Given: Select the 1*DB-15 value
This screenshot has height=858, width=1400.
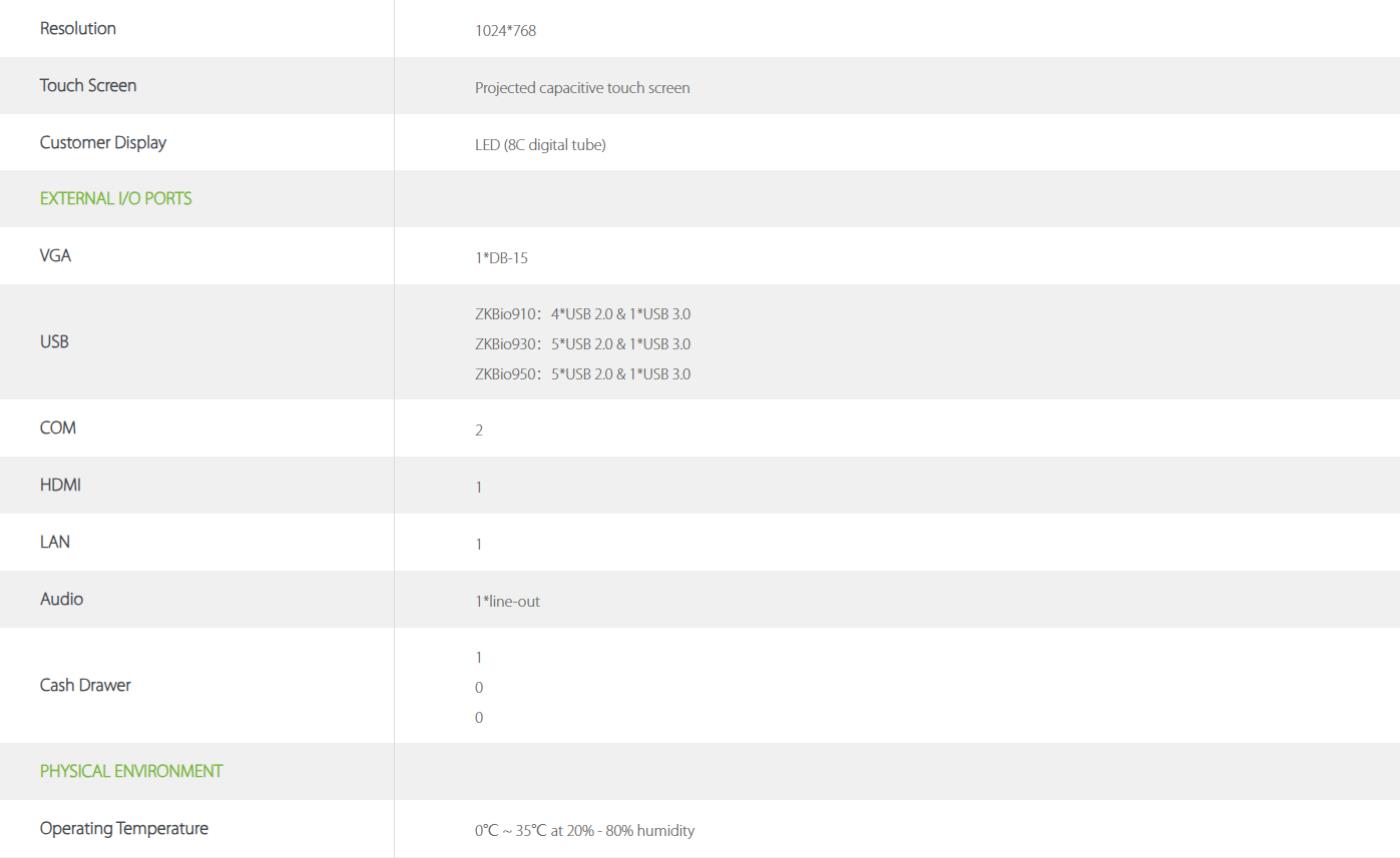Looking at the screenshot, I should (x=501, y=258).
